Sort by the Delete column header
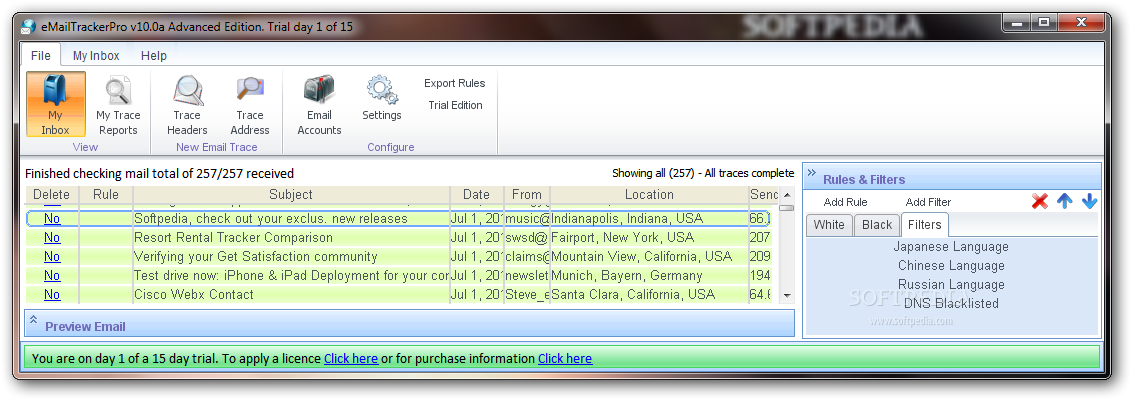 52,194
